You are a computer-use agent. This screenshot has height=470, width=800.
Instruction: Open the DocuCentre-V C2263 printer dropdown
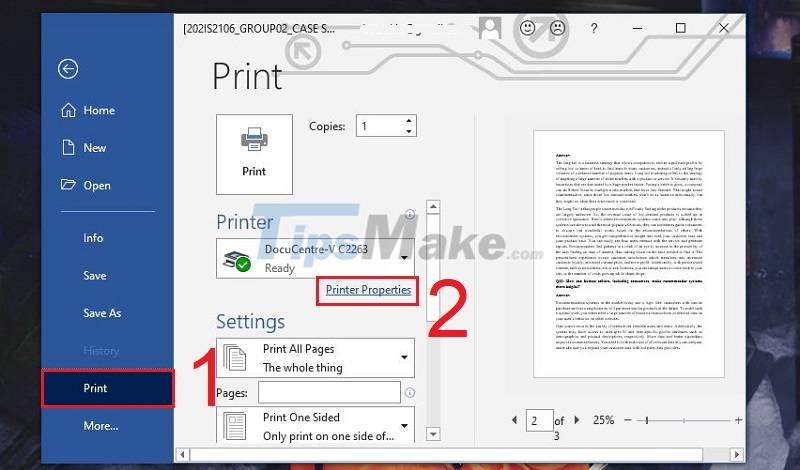[315, 258]
